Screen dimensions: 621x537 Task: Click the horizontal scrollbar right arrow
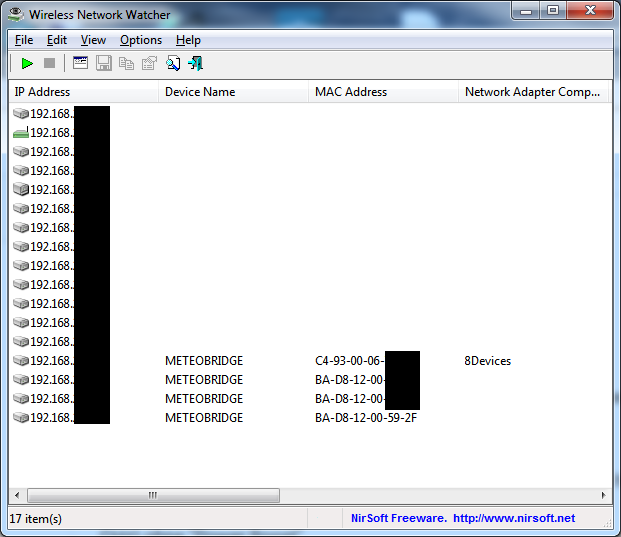pos(603,495)
